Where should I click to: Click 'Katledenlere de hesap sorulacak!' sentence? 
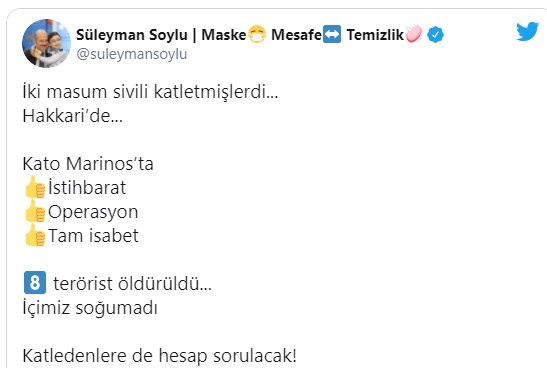point(159,355)
